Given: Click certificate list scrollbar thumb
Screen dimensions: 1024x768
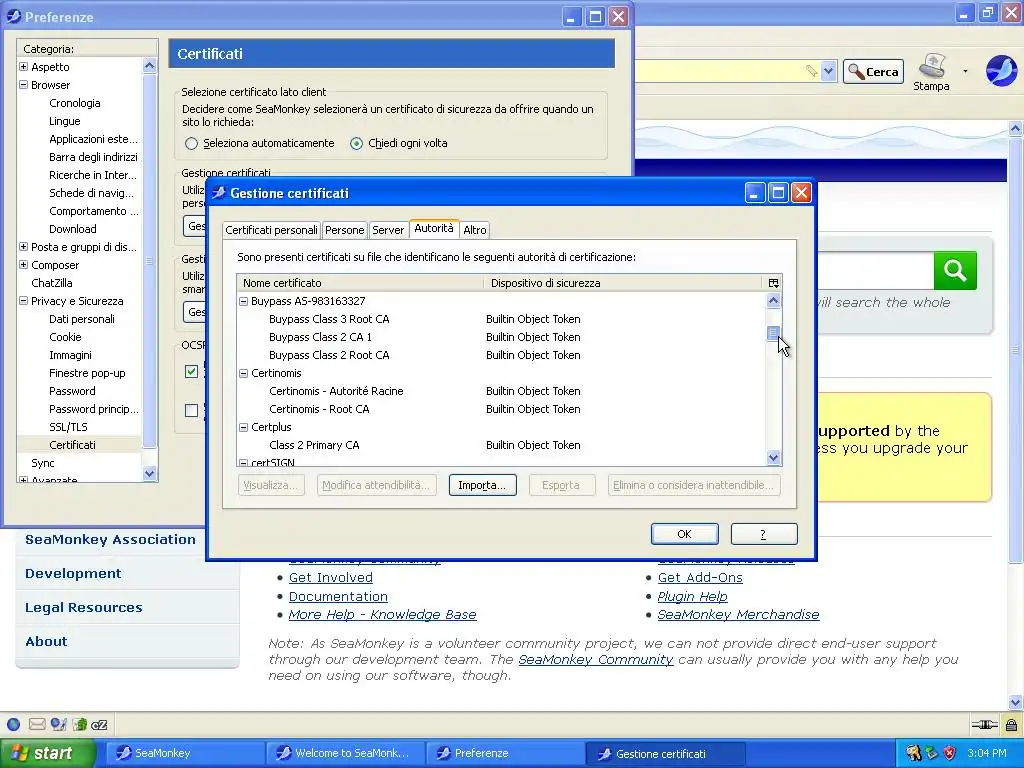Looking at the screenshot, I should coord(773,334).
